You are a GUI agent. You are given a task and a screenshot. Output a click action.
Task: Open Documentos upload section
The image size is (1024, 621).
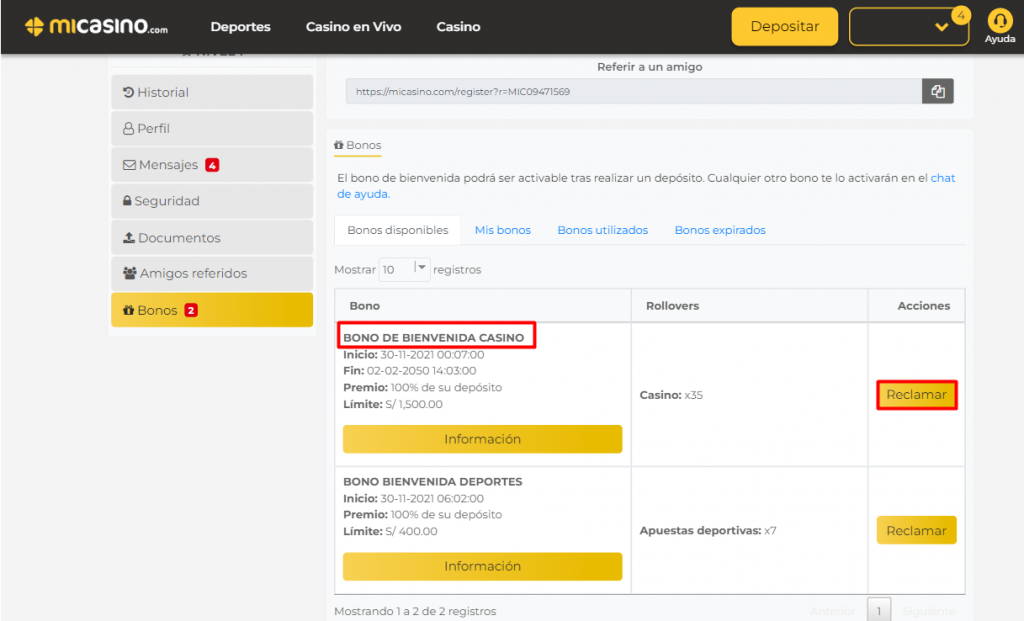(x=211, y=238)
